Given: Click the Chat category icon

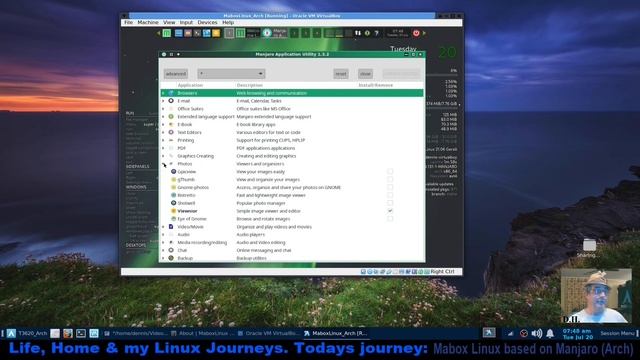Looking at the screenshot, I should pos(171,250).
